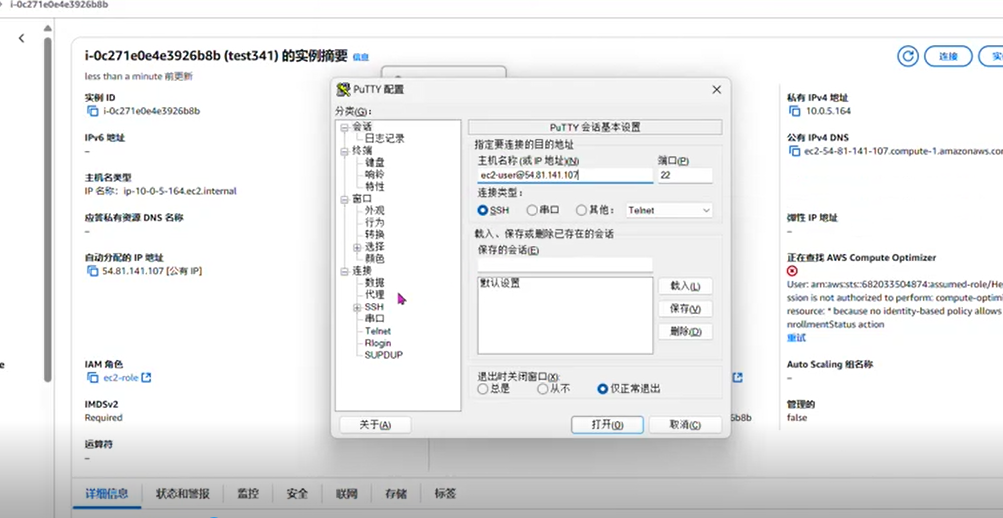Close the PuTTY configuration dialog
The width and height of the screenshot is (1003, 518).
716,90
